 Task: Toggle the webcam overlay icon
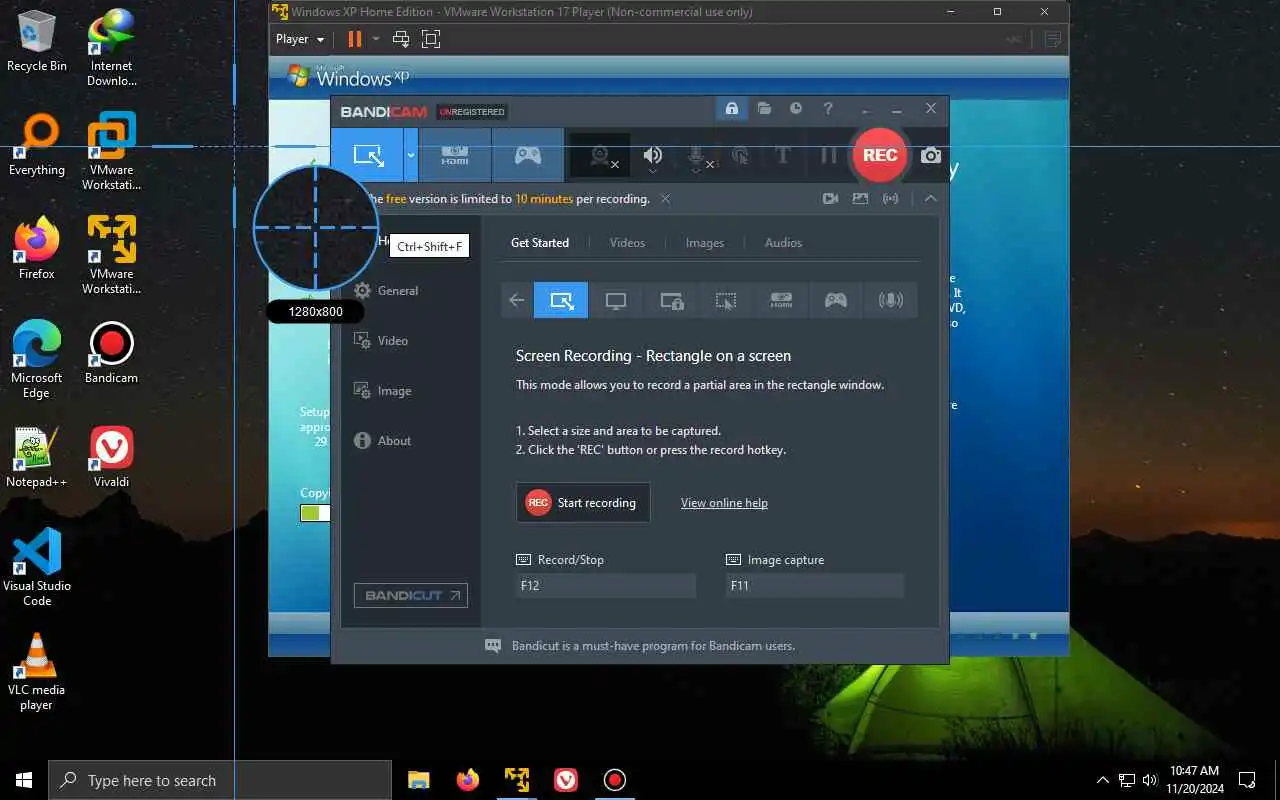click(x=600, y=155)
